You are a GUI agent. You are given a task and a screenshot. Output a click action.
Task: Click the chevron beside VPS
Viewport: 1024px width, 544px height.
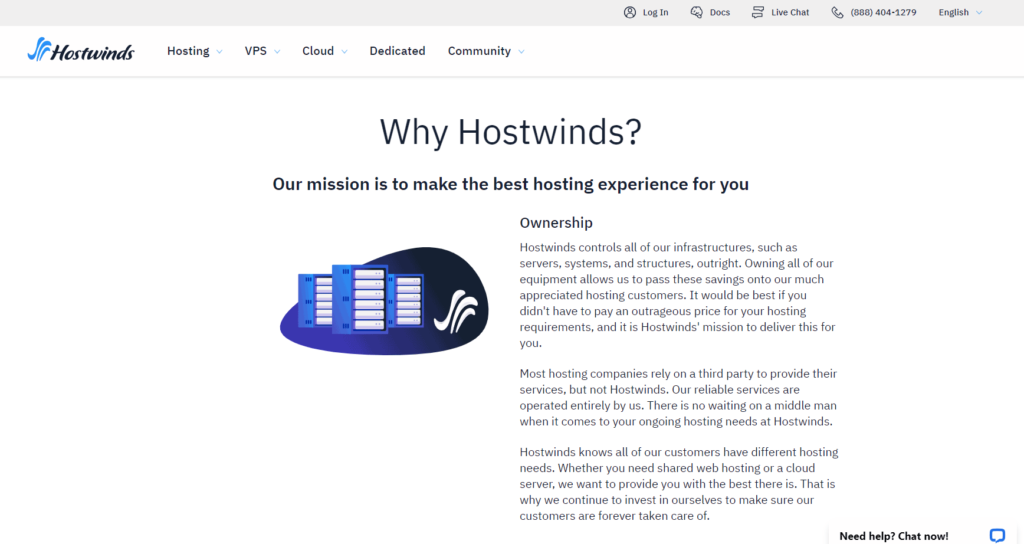click(277, 52)
